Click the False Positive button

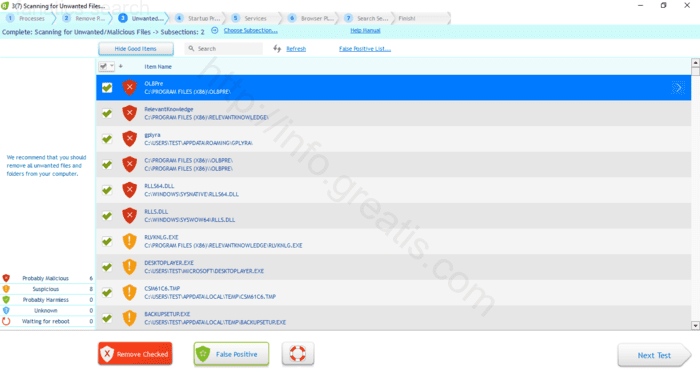(x=231, y=354)
